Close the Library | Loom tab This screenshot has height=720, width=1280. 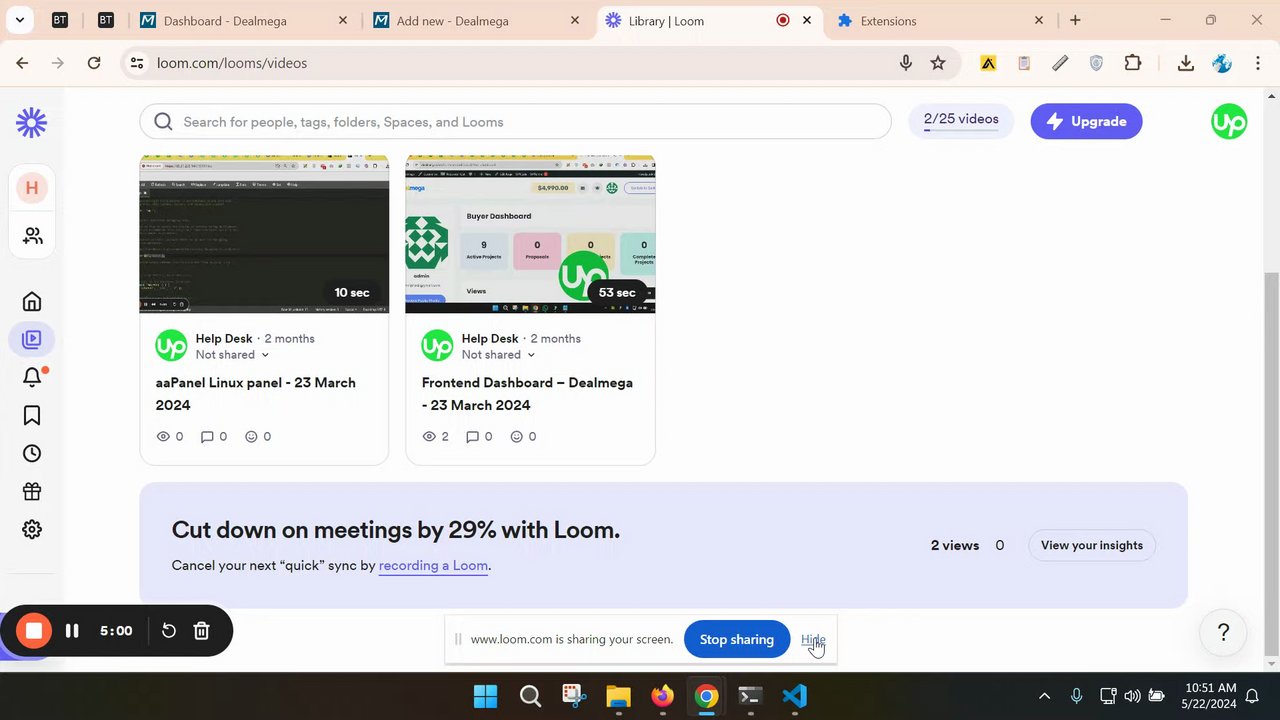[807, 20]
